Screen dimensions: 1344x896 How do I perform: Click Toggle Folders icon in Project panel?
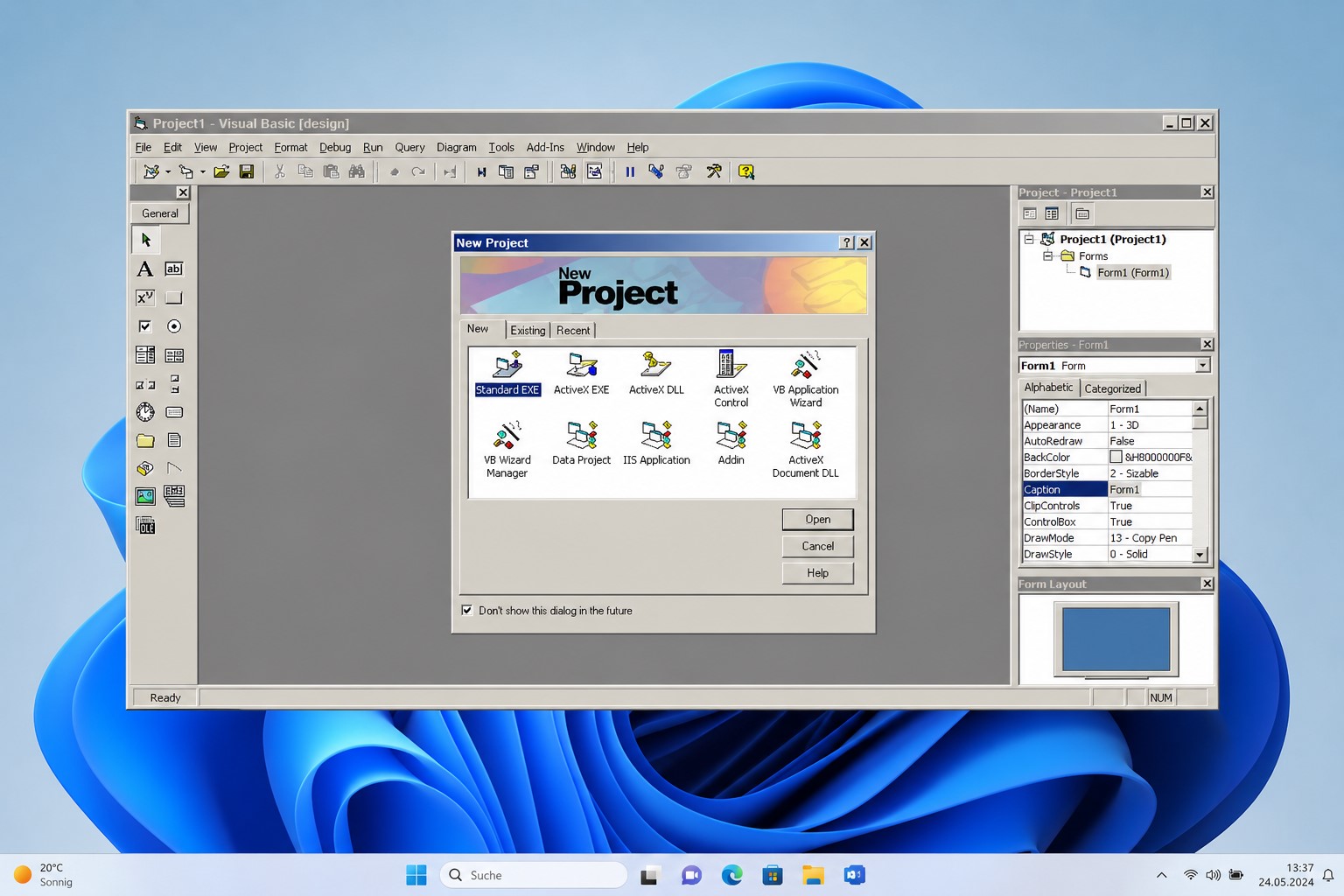point(1082,213)
